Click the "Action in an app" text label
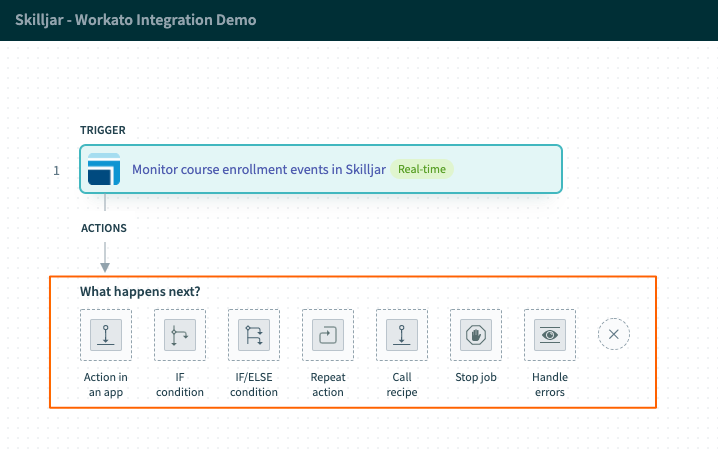This screenshot has width=718, height=451. click(x=106, y=384)
